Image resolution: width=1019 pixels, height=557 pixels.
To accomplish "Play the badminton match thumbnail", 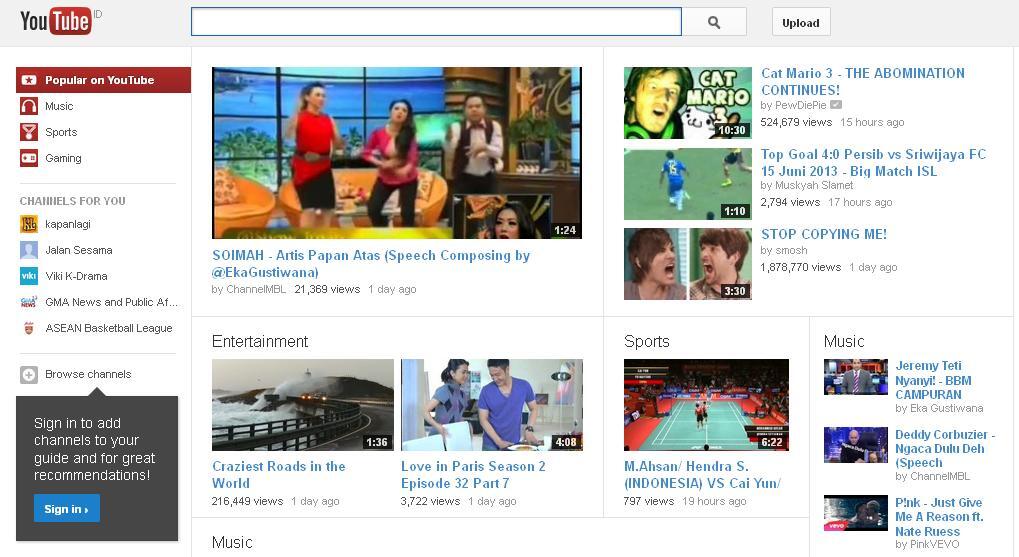I will click(x=706, y=405).
